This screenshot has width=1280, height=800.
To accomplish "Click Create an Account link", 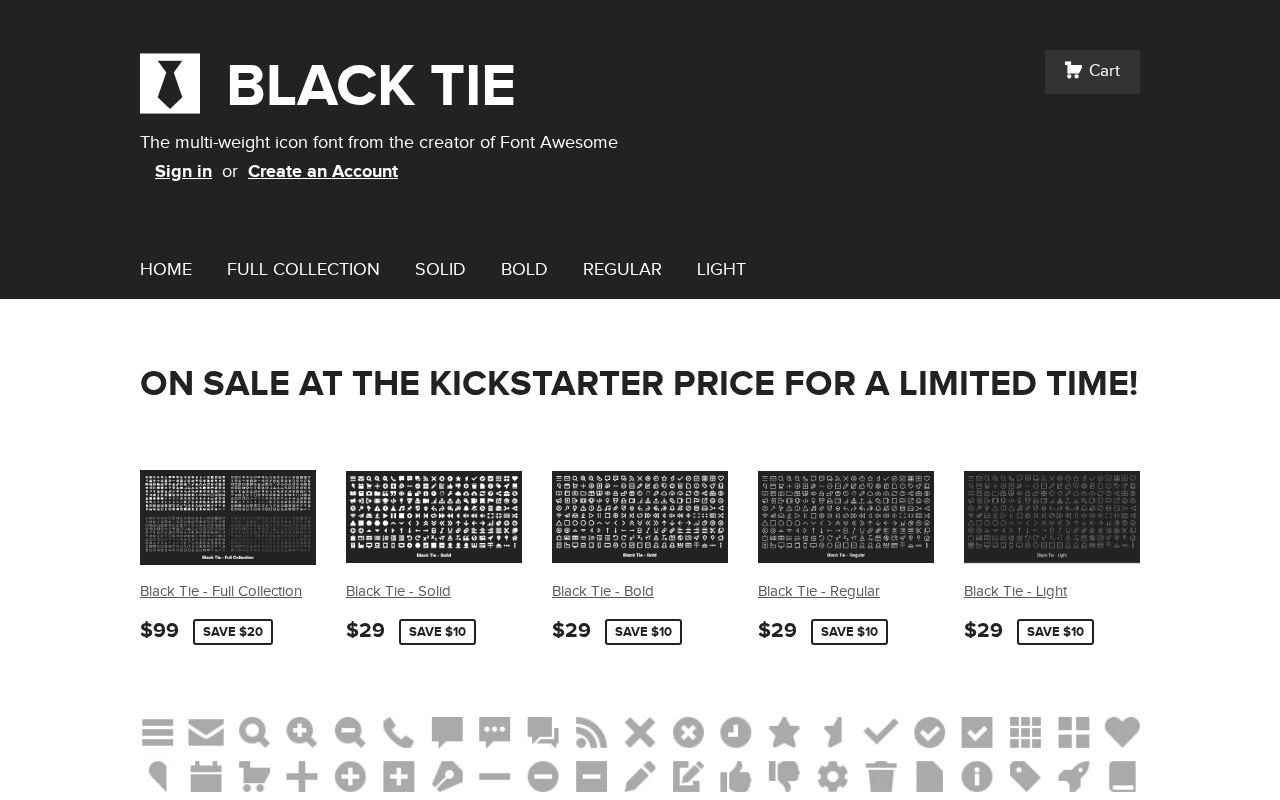I will click(x=323, y=171).
